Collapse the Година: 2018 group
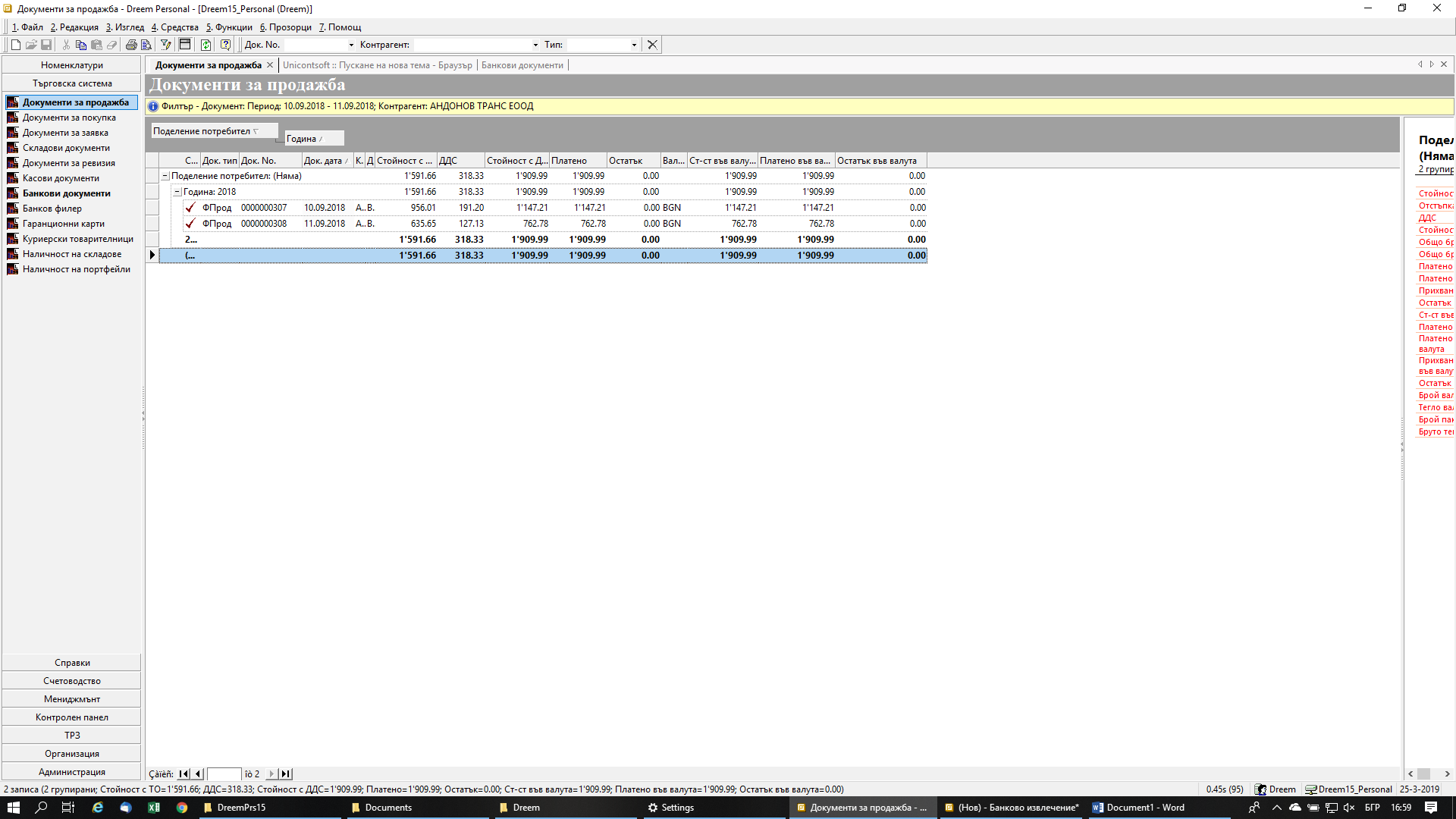 pos(177,192)
